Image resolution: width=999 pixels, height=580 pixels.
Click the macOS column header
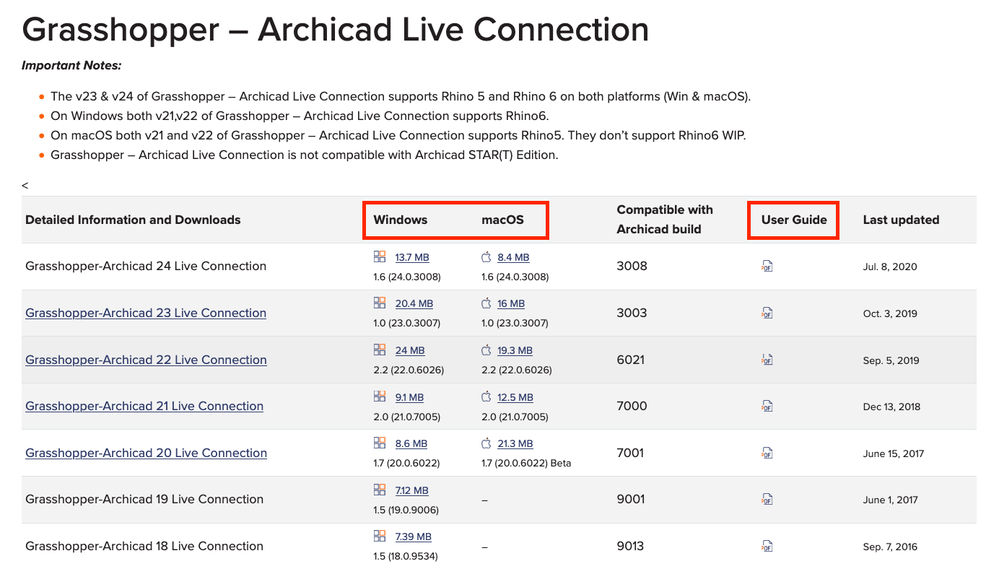coord(503,220)
